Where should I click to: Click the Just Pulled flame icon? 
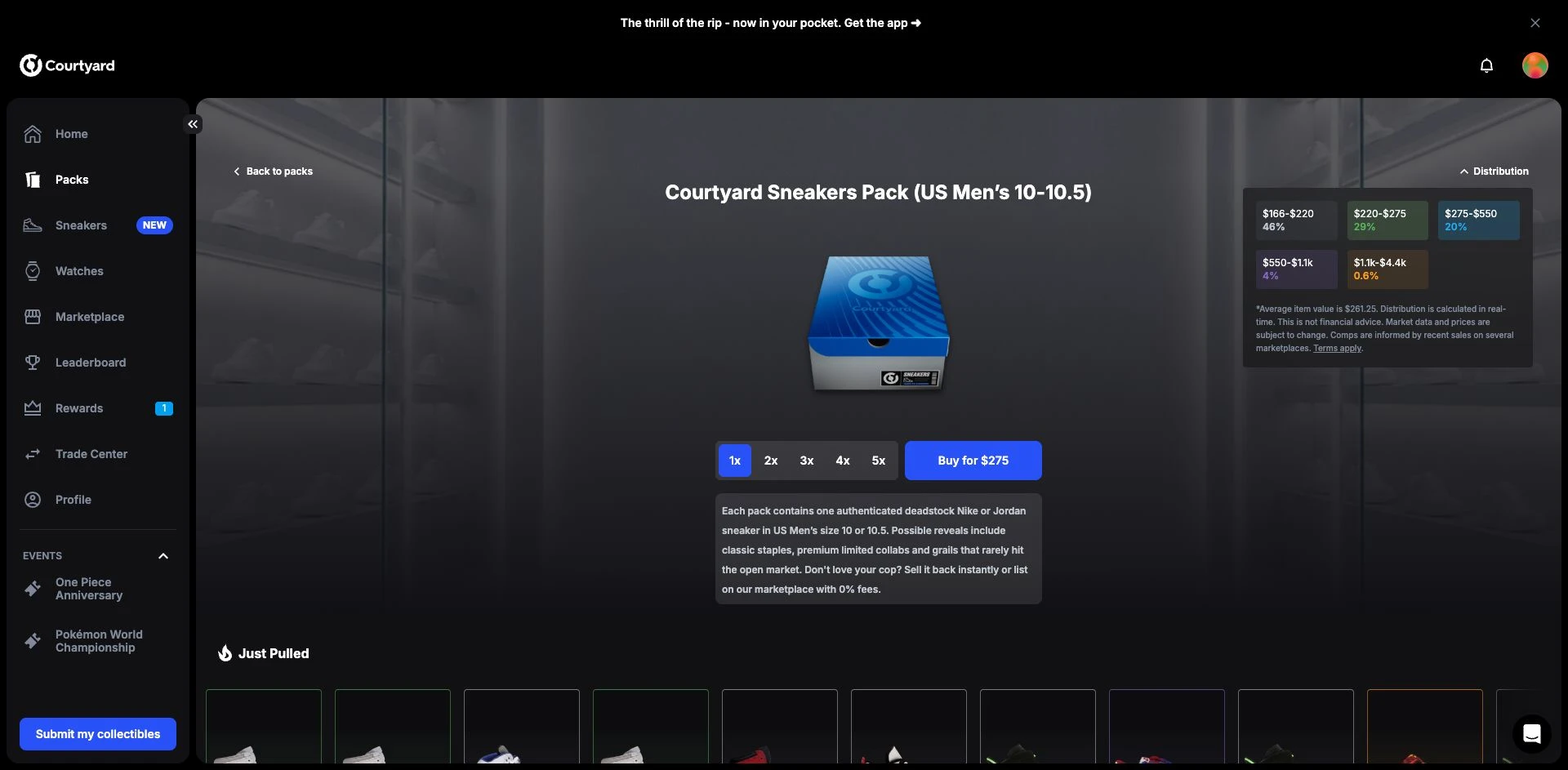pos(225,653)
